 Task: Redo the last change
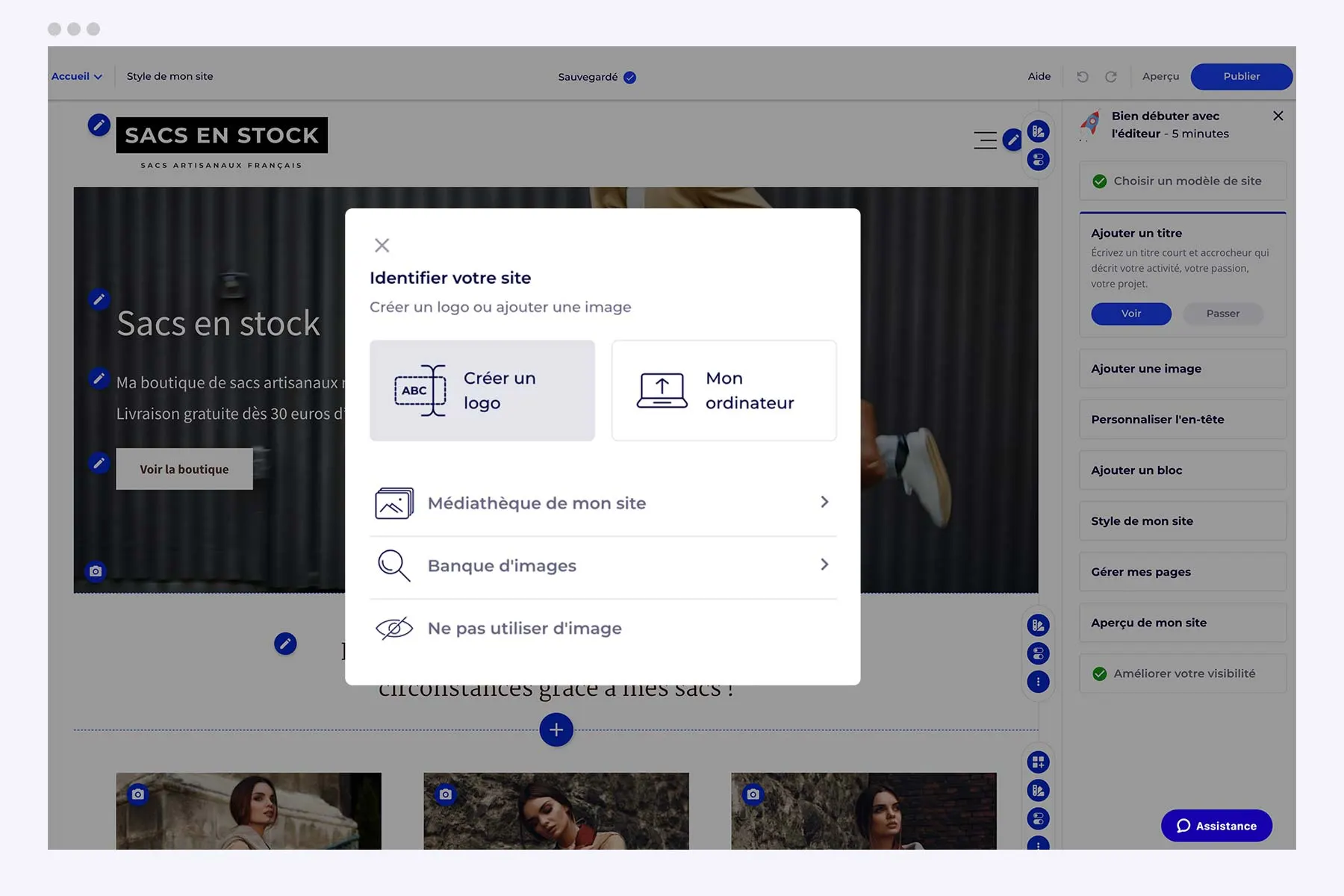tap(1111, 77)
